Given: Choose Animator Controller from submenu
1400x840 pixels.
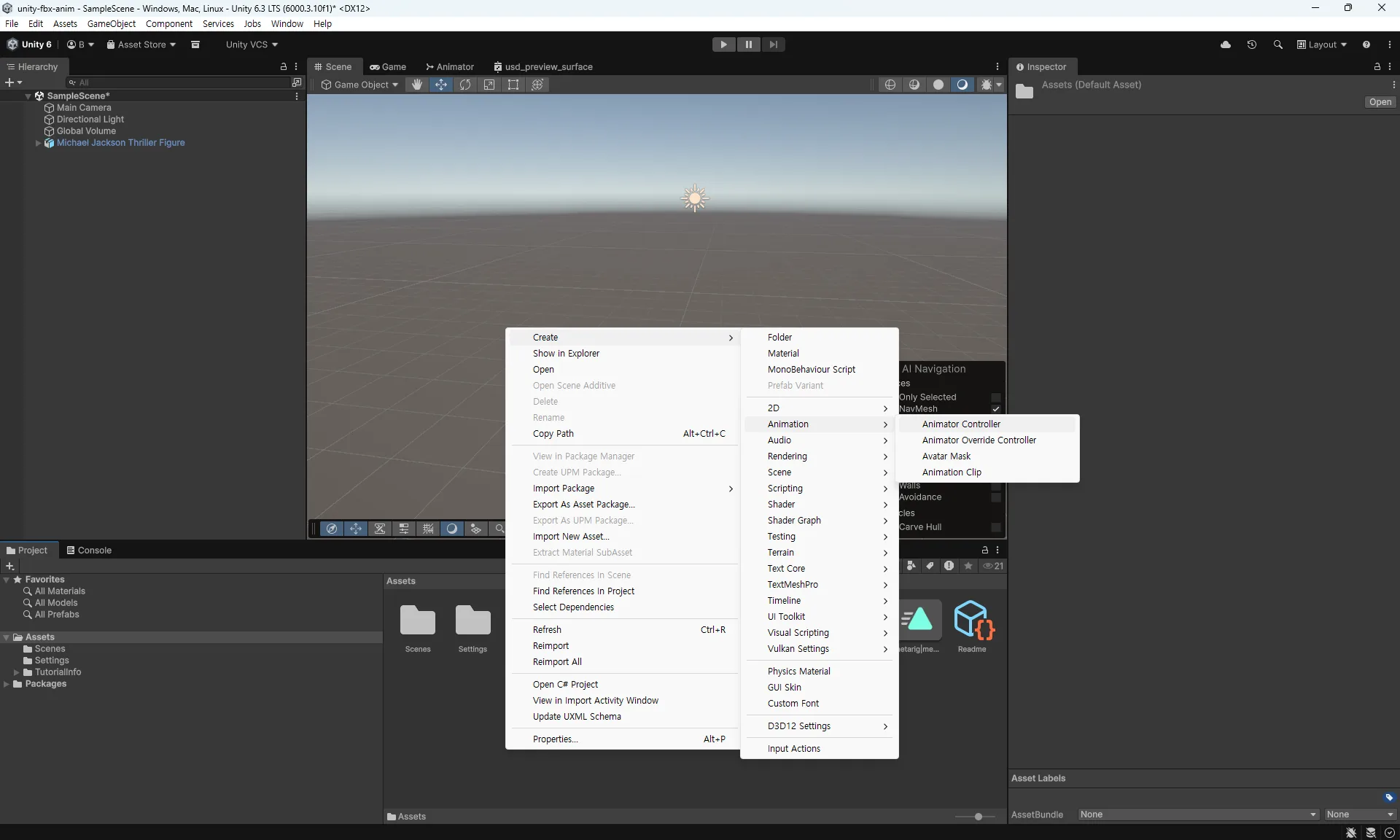Looking at the screenshot, I should [x=988, y=424].
